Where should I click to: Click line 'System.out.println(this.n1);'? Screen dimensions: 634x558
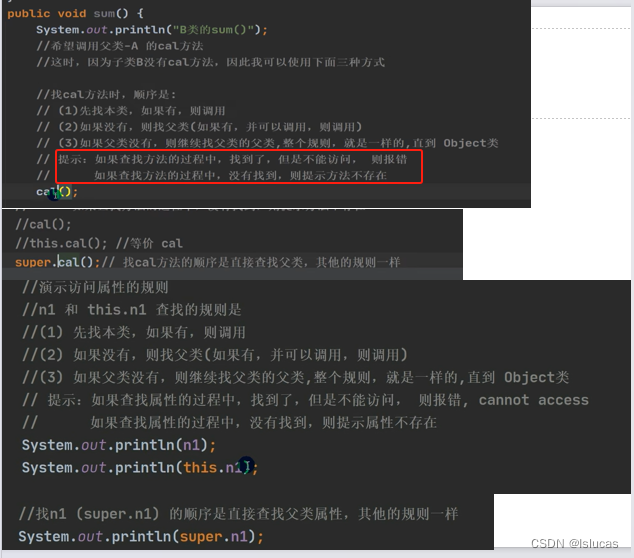[x=140, y=467]
